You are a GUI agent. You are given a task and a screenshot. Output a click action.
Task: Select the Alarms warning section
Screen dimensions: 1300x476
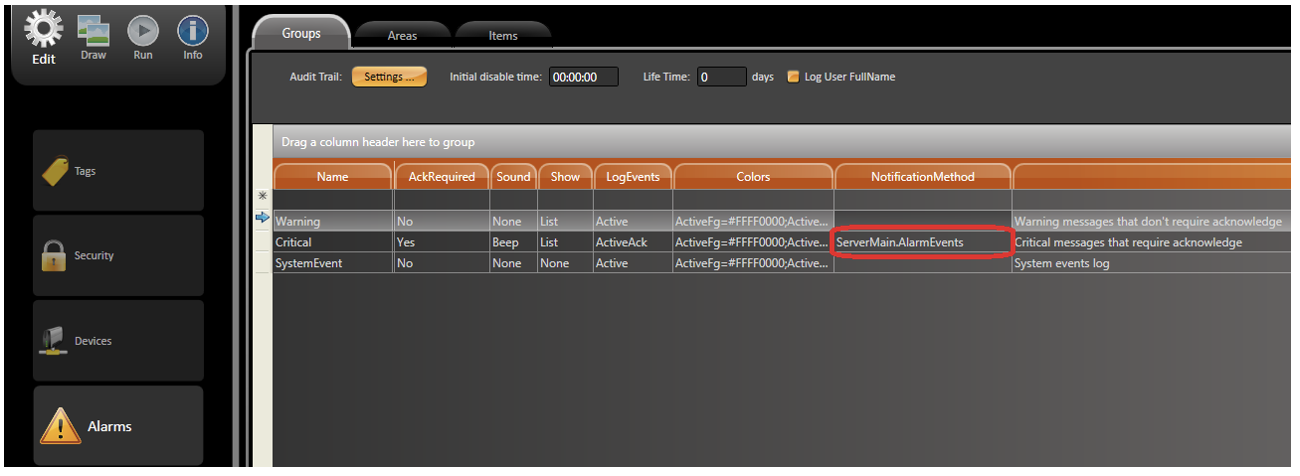pos(118,426)
